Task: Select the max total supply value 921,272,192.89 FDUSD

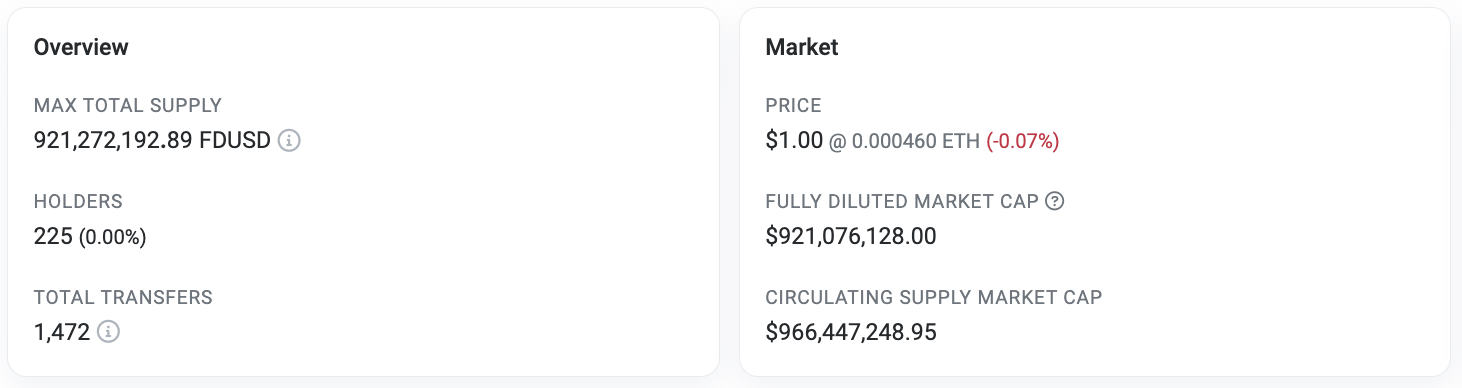Action: click(152, 141)
